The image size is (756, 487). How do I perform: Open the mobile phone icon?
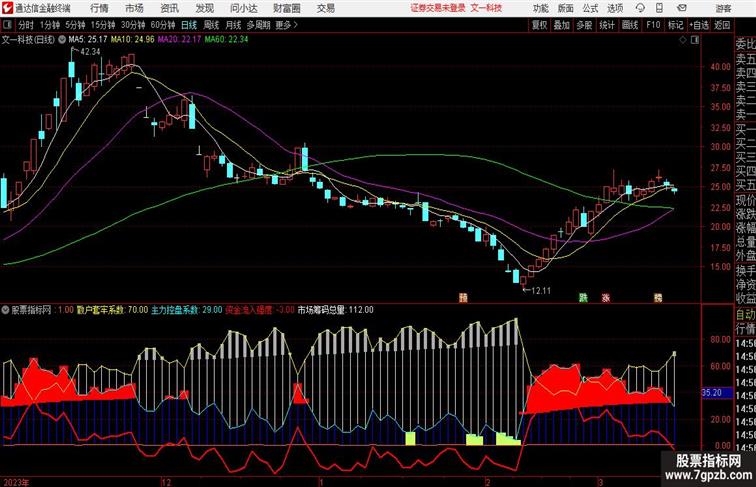660,8
